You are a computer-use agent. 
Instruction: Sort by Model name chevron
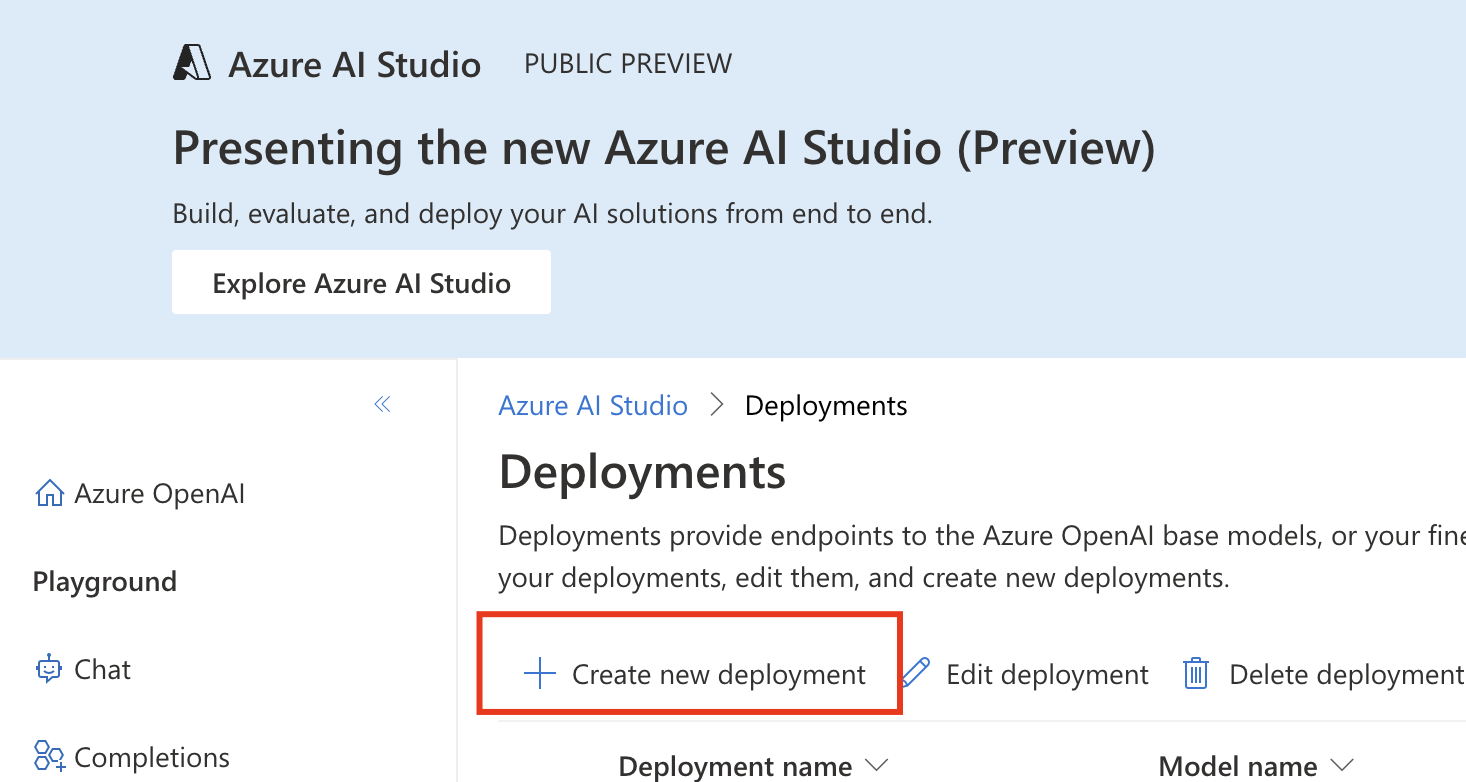1342,766
